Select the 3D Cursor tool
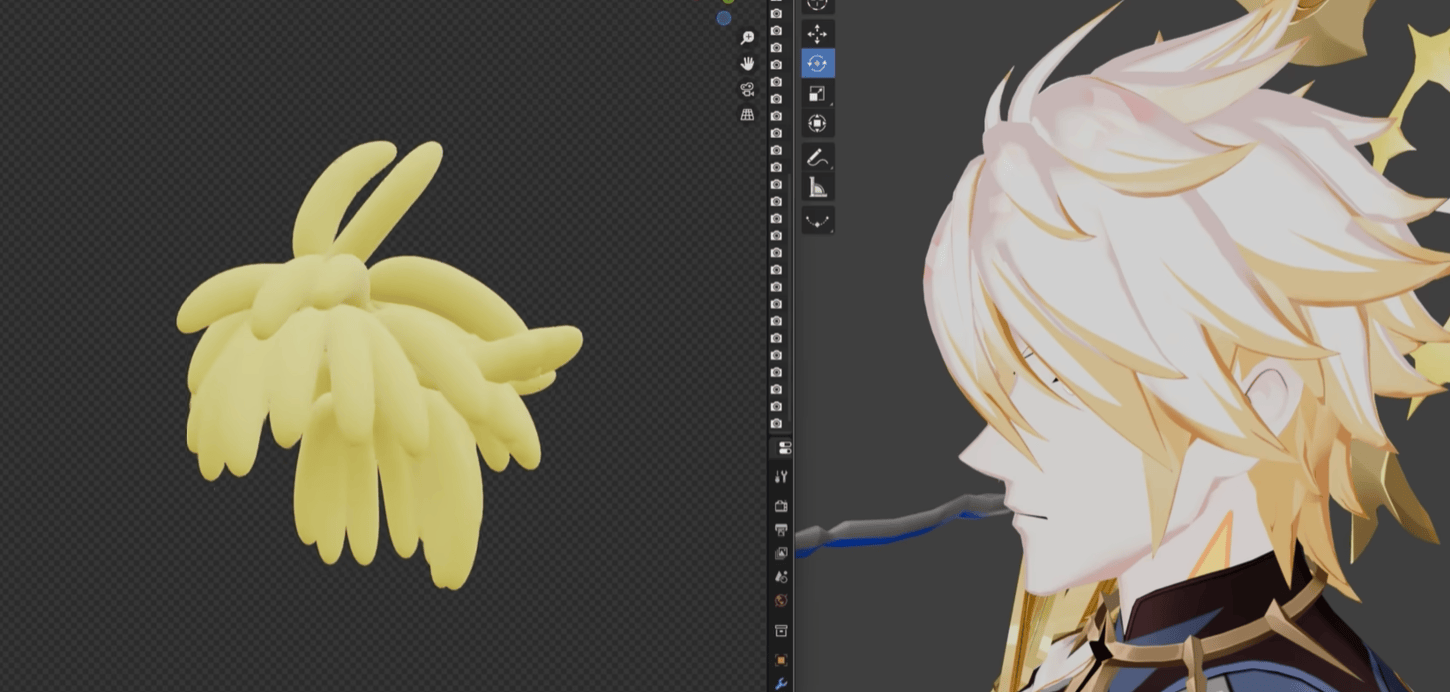 click(x=817, y=5)
